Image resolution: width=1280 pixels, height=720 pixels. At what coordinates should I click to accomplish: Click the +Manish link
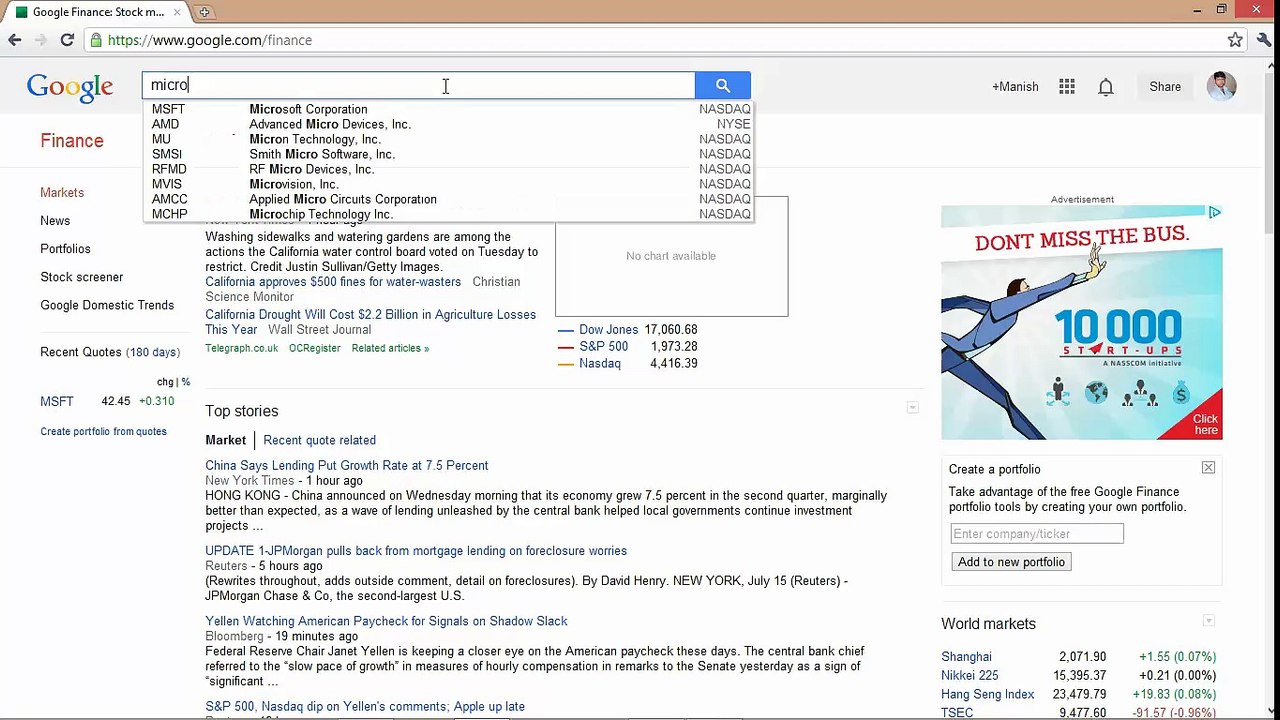pos(1015,87)
